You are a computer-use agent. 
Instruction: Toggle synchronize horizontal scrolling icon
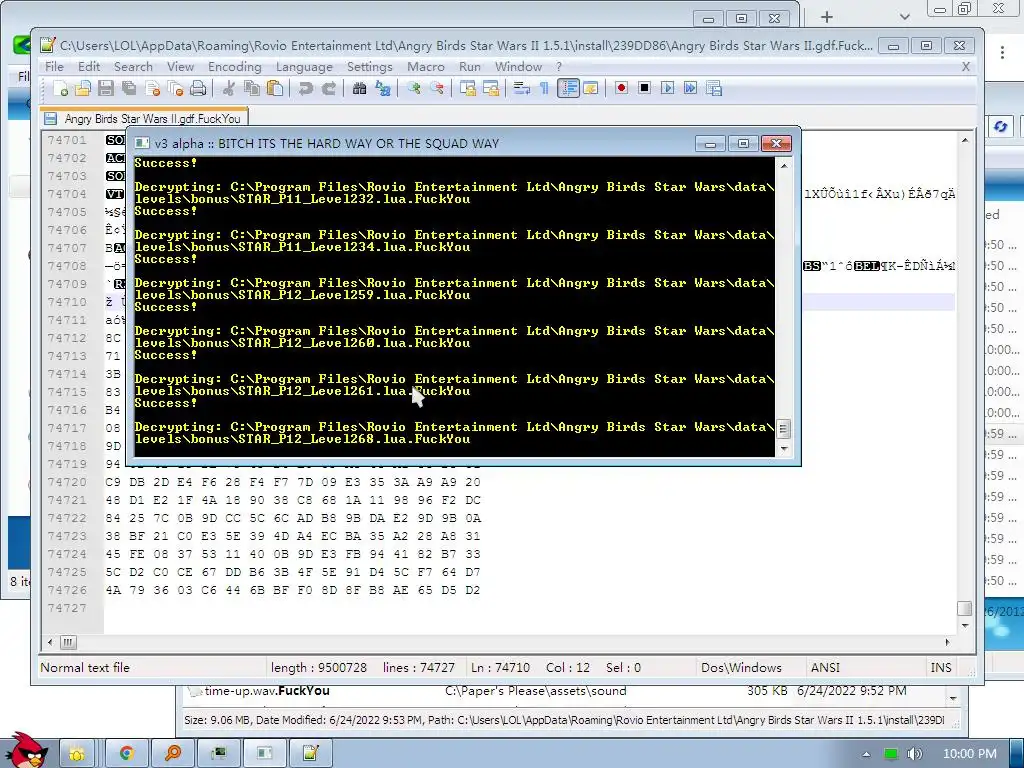(490, 88)
